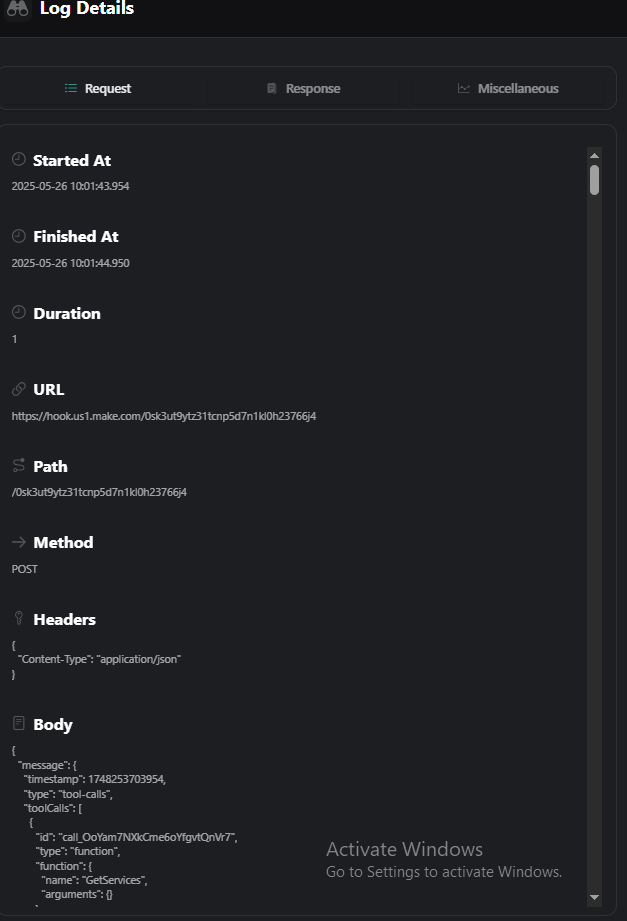Click the clock icon beside Started At
The width and height of the screenshot is (627, 921).
click(18, 160)
